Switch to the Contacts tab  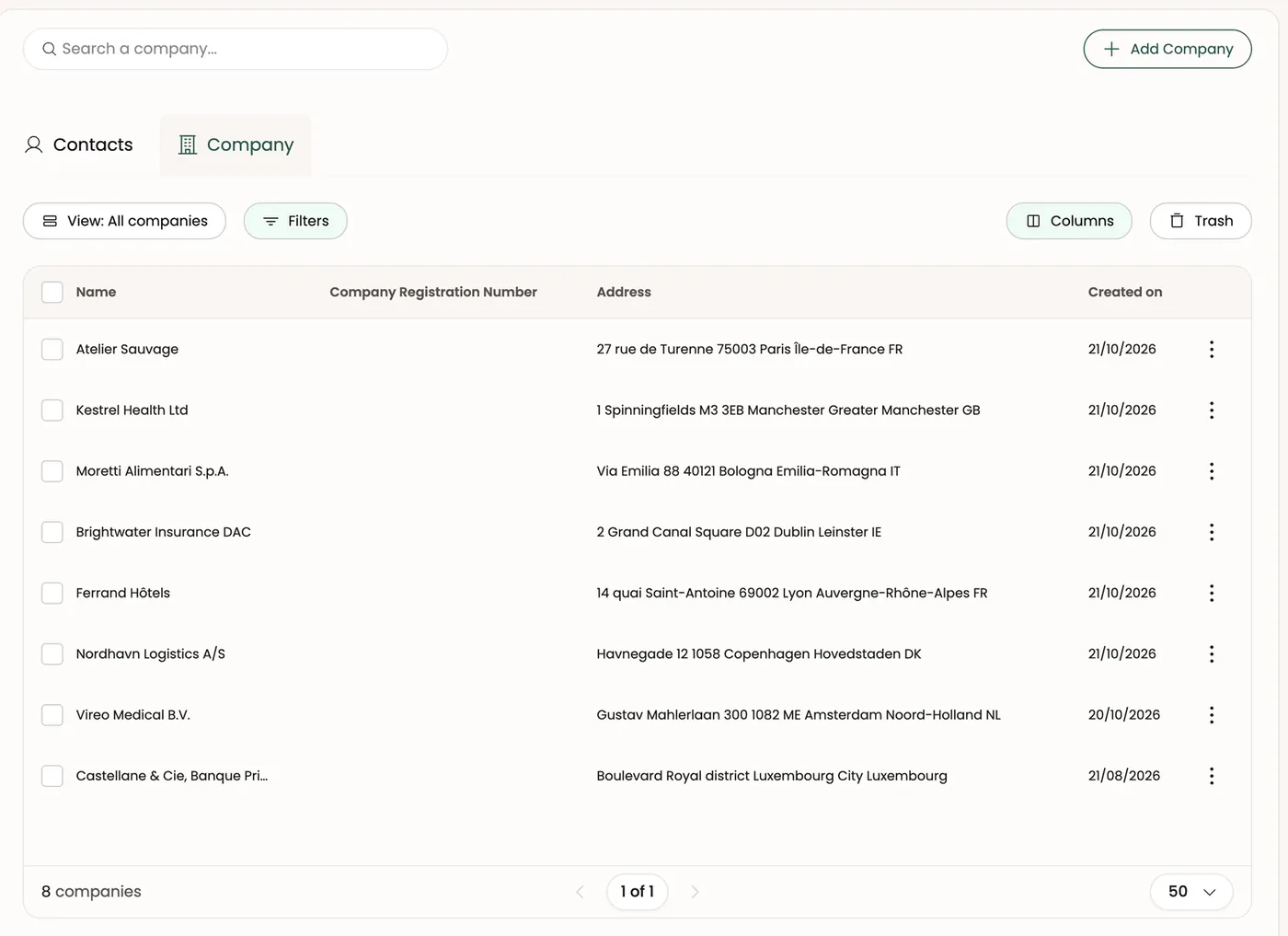79,144
